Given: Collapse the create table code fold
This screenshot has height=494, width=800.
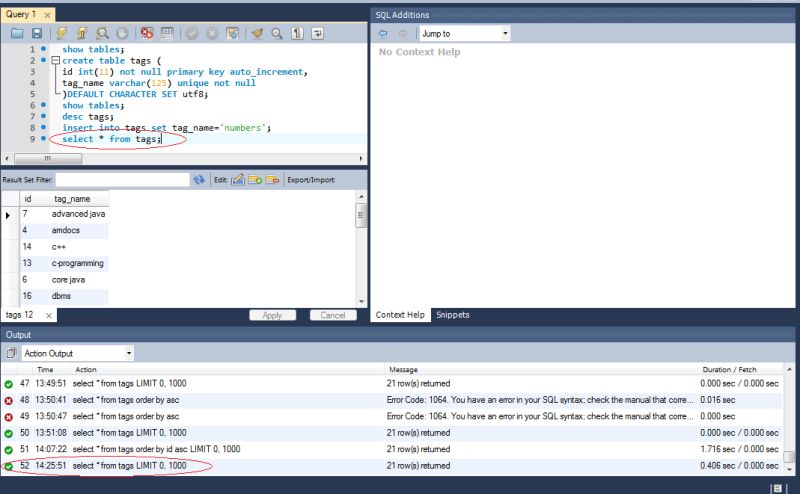Looking at the screenshot, I should [x=56, y=60].
